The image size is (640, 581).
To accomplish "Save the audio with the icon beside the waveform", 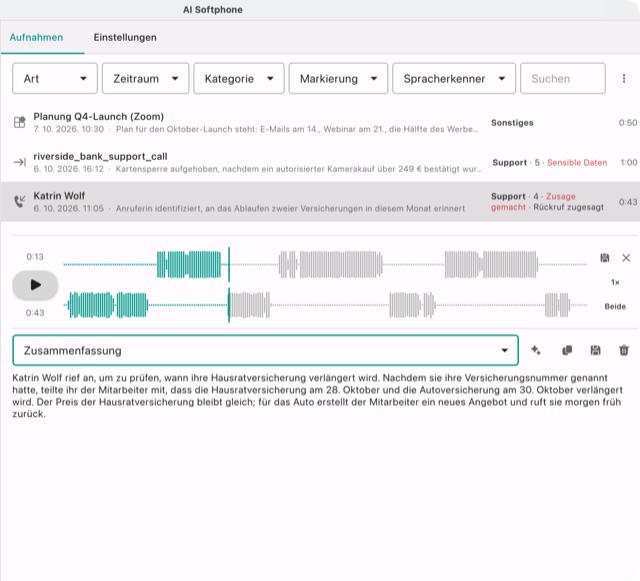I will pyautogui.click(x=604, y=258).
